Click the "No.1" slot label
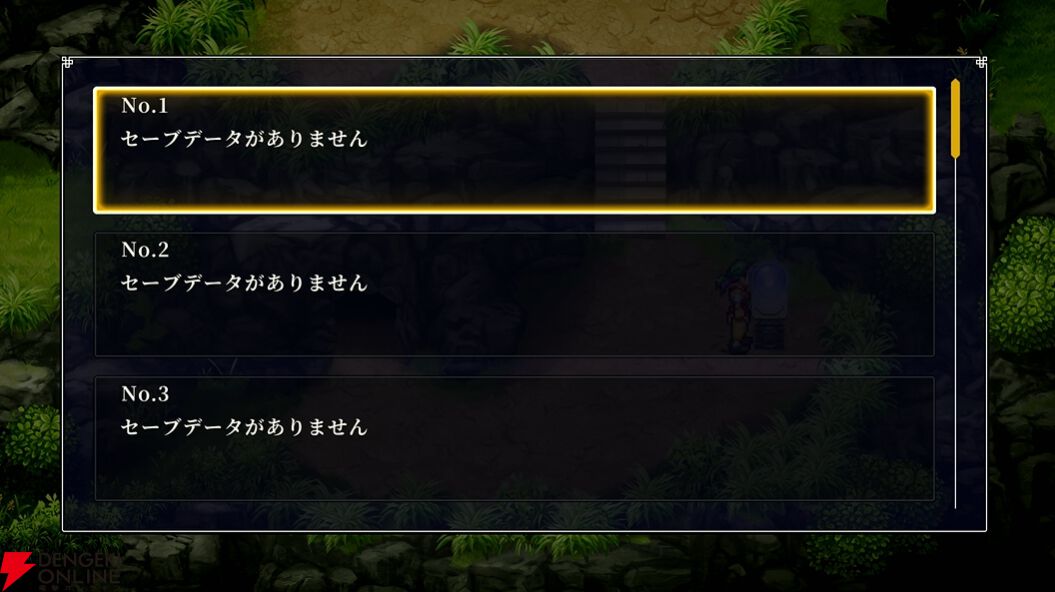Screen dimensions: 1055x592 coord(145,106)
